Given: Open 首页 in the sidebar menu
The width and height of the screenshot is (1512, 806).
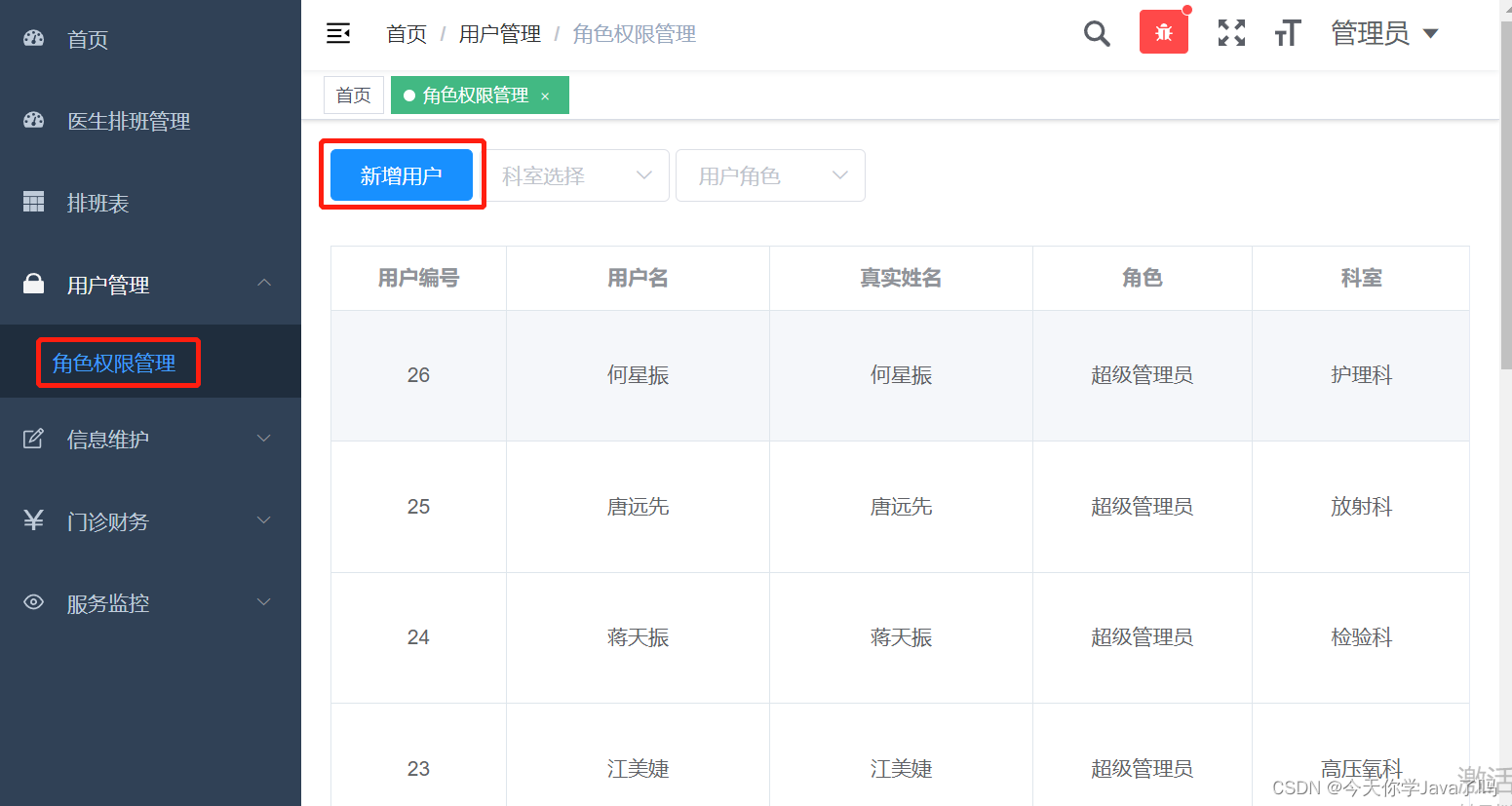Looking at the screenshot, I should pyautogui.click(x=150, y=39).
